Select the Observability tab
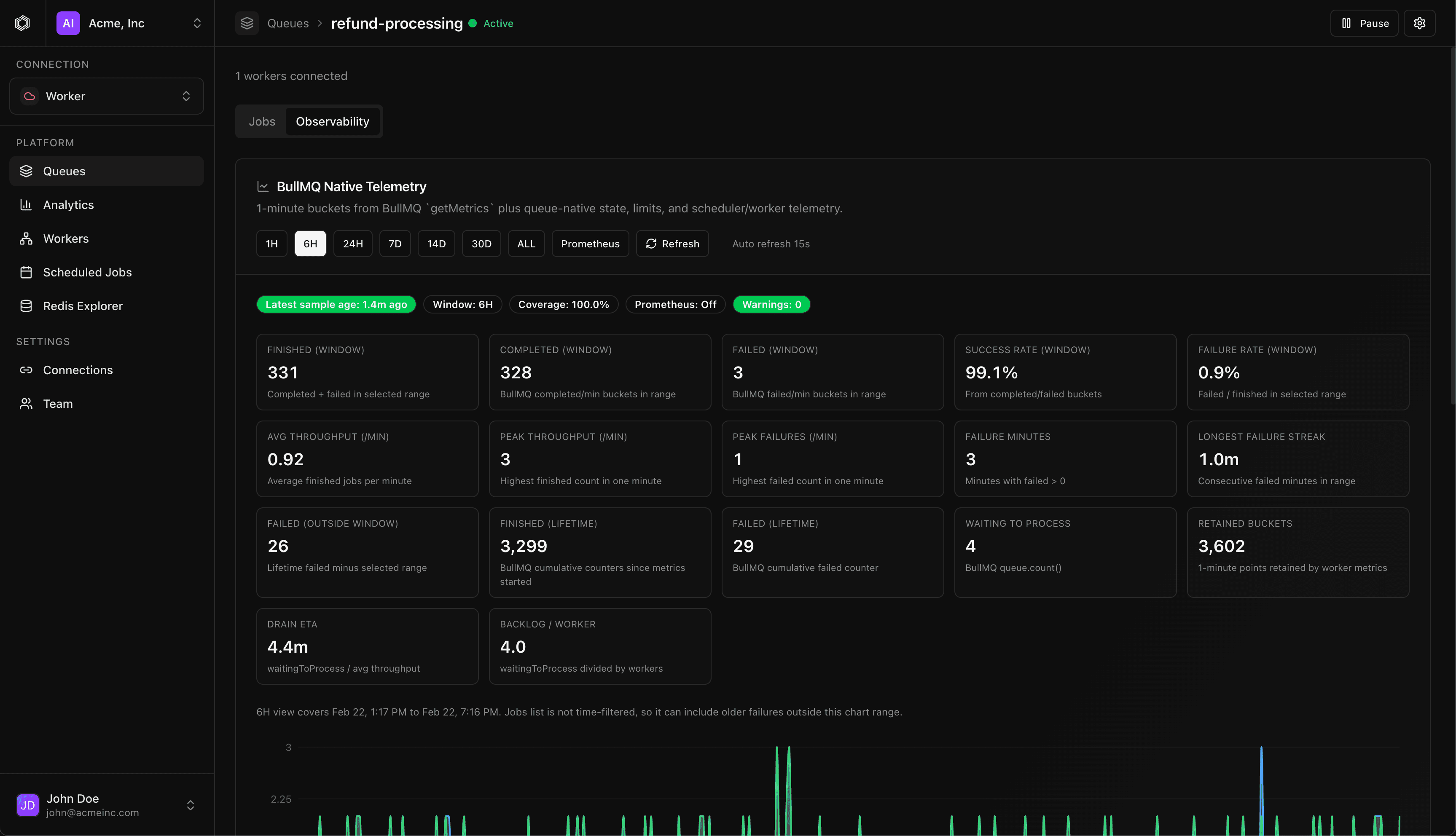1456x836 pixels. tap(333, 121)
